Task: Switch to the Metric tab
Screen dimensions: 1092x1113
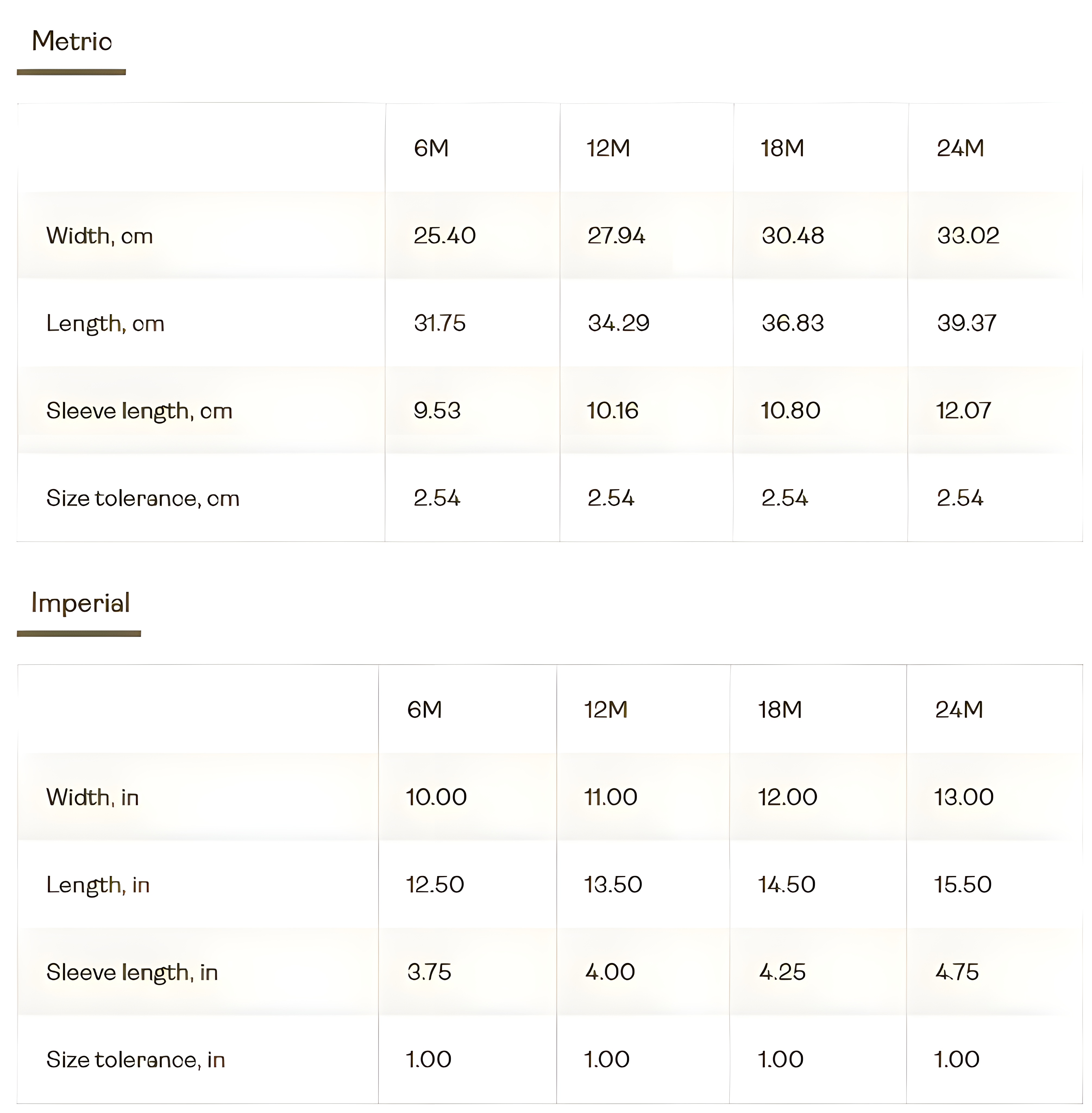Action: click(72, 41)
